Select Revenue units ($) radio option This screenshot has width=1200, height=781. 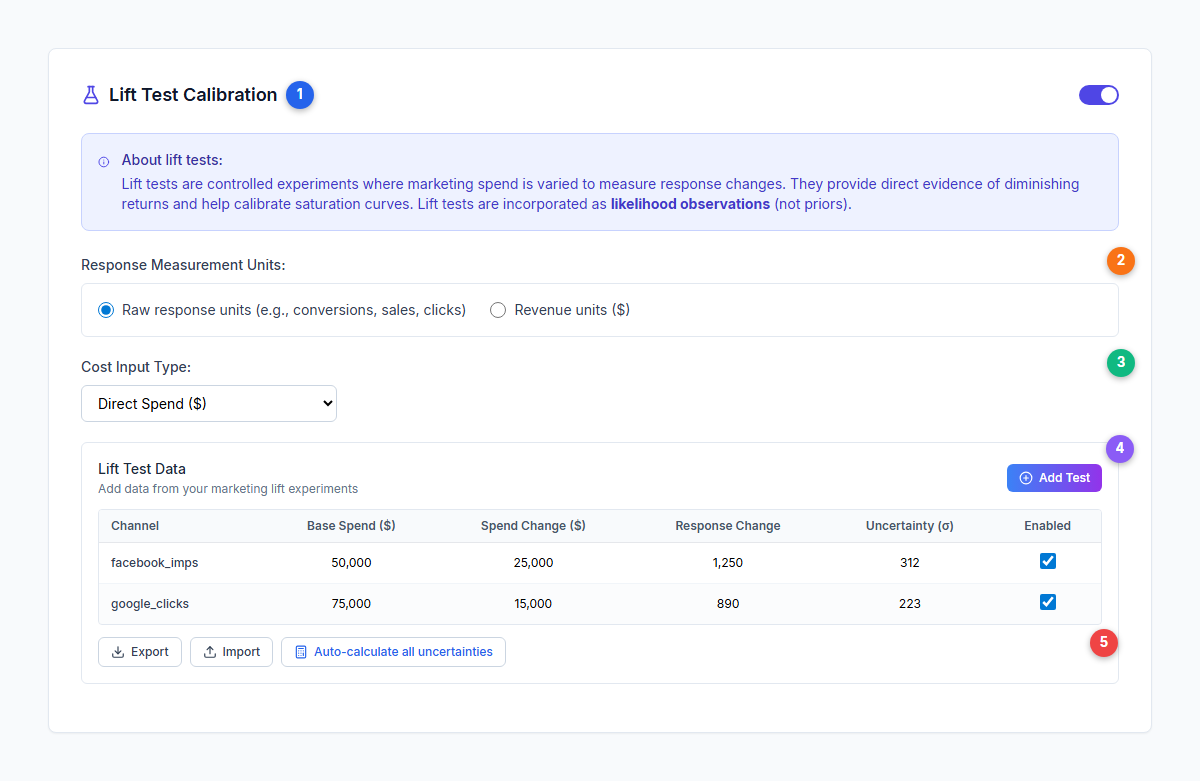tap(498, 310)
